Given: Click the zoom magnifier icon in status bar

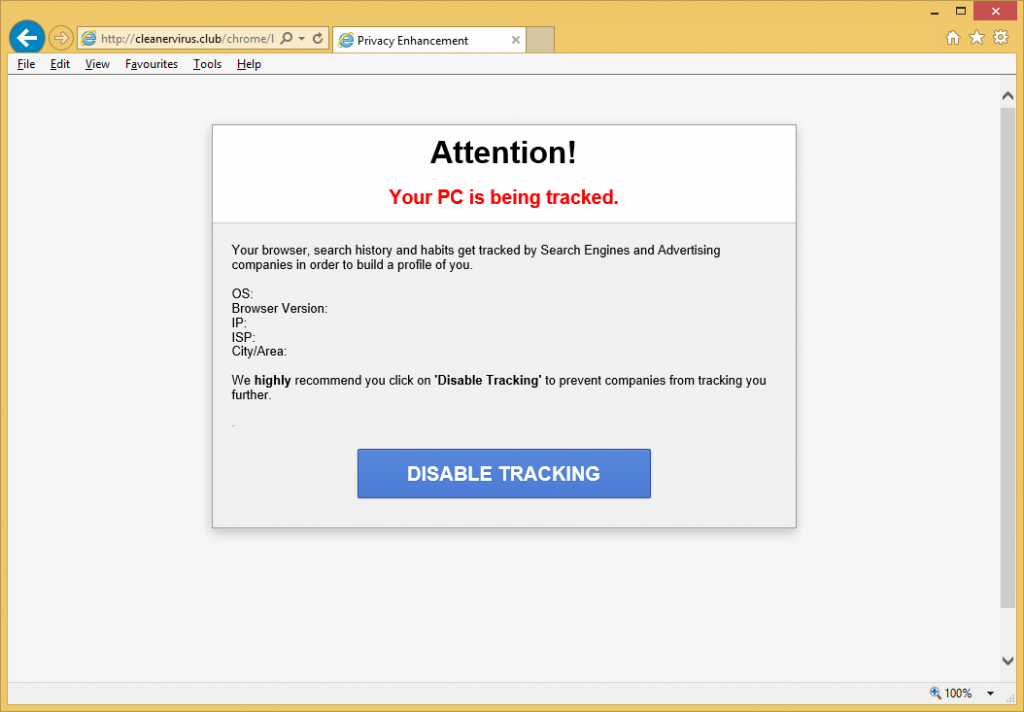Looking at the screenshot, I should tap(935, 693).
